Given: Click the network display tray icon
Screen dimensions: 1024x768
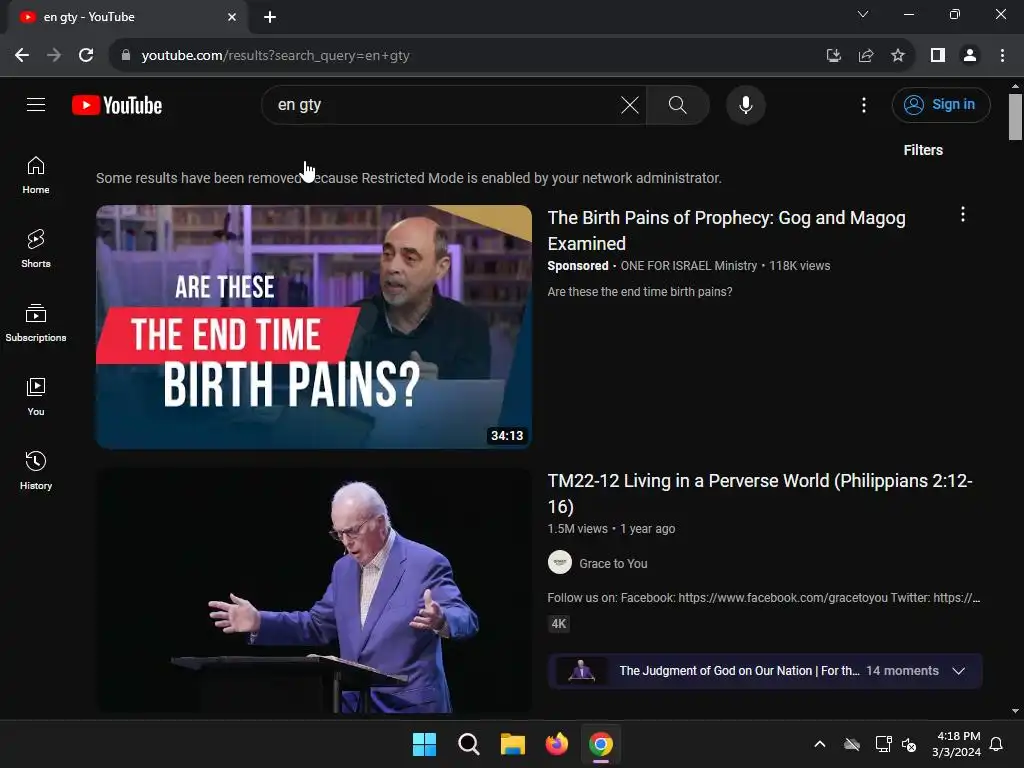Looking at the screenshot, I should point(883,744).
